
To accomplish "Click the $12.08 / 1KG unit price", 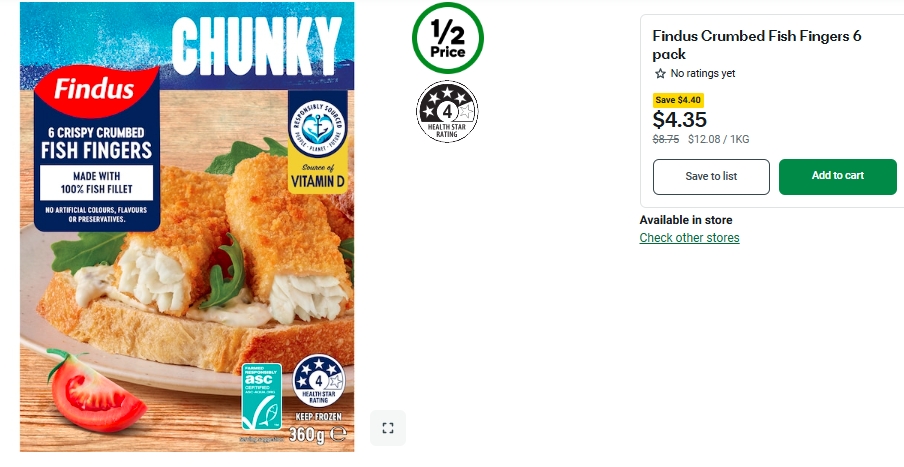I will click(718, 139).
